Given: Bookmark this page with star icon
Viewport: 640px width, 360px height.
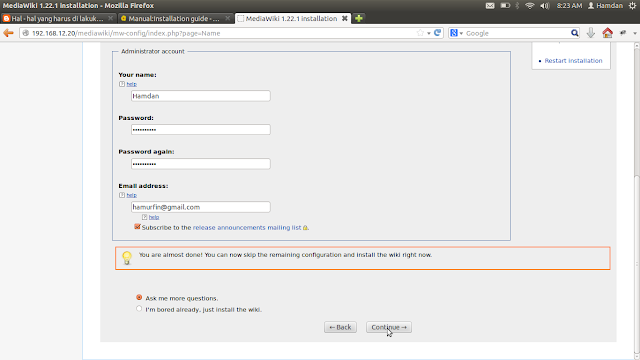Looking at the screenshot, I should pos(420,33).
